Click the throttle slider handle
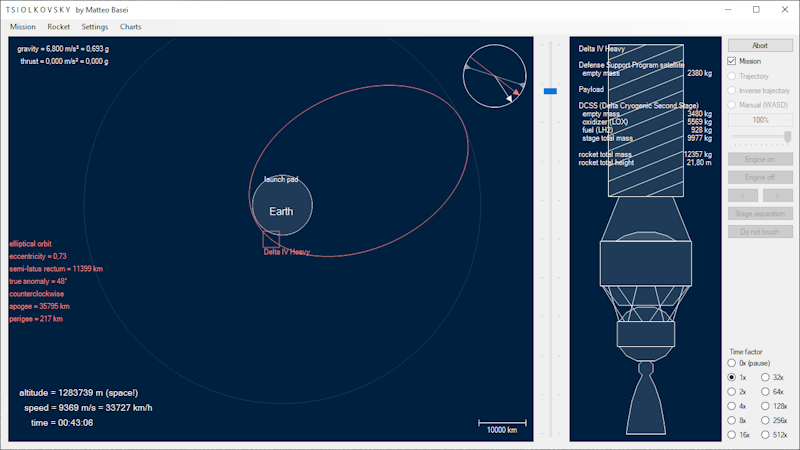Screen dimensions: 800x450 pyautogui.click(x=787, y=136)
